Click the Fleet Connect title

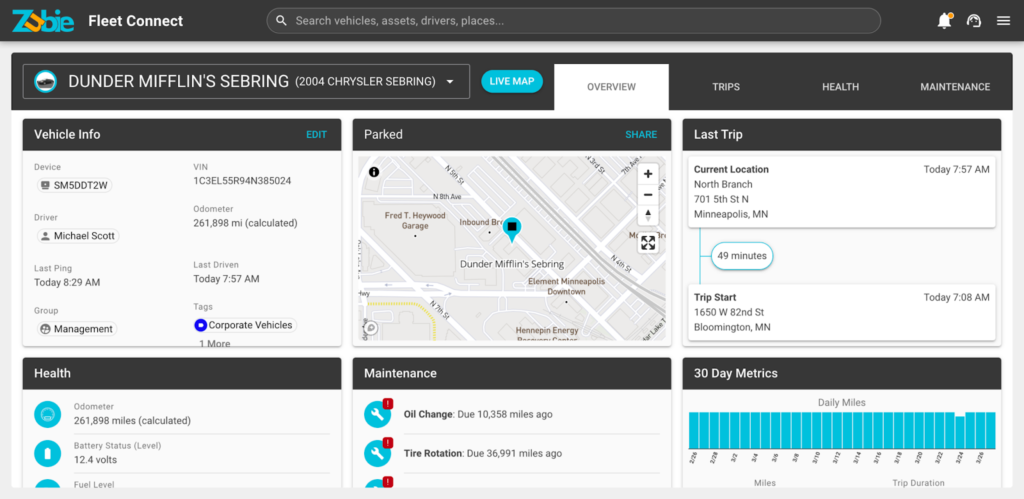tap(136, 21)
